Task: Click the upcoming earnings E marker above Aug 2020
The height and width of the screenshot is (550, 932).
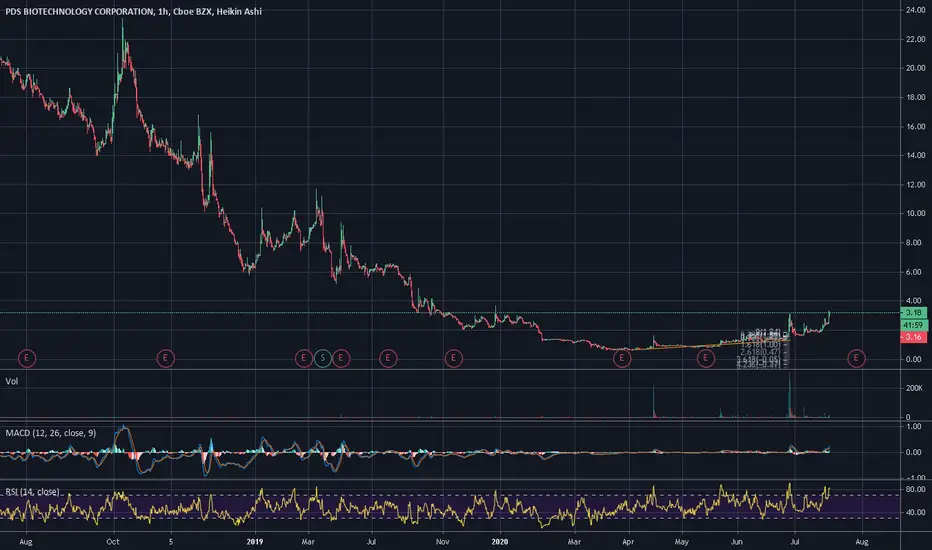Action: [856, 358]
